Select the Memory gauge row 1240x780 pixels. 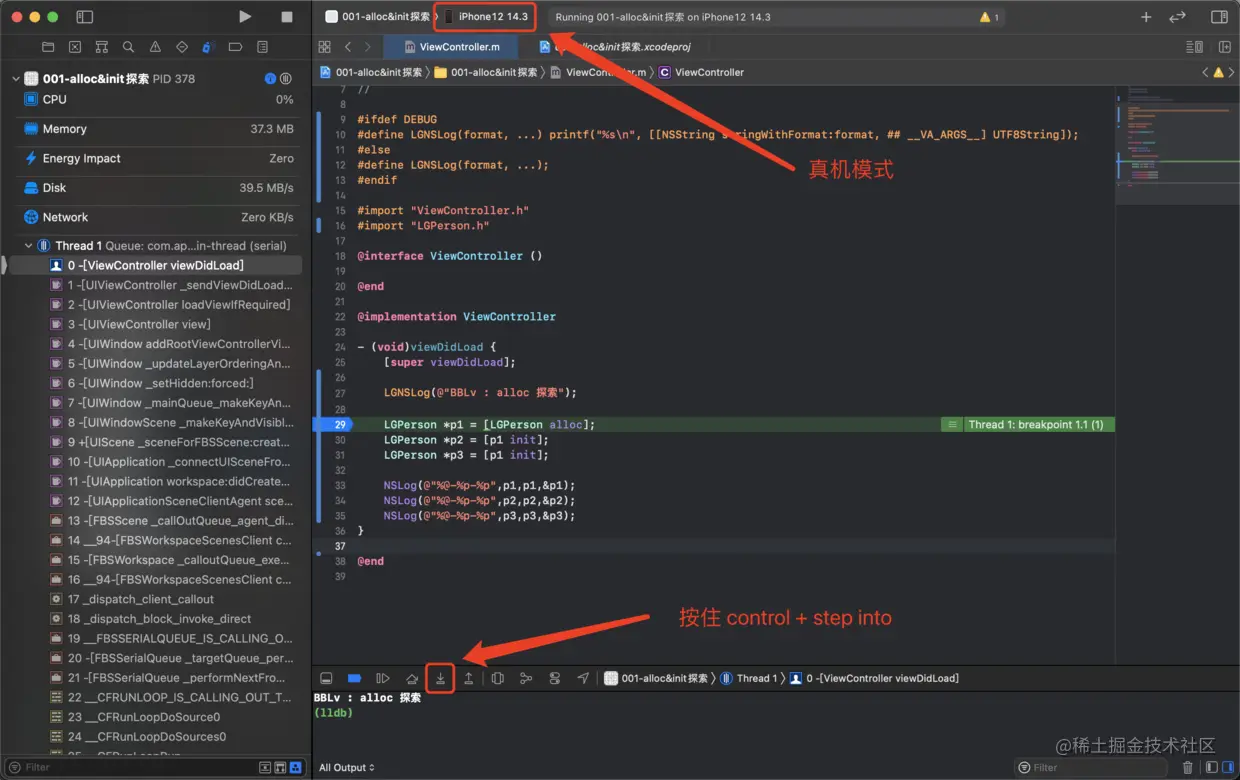pyautogui.click(x=157, y=129)
